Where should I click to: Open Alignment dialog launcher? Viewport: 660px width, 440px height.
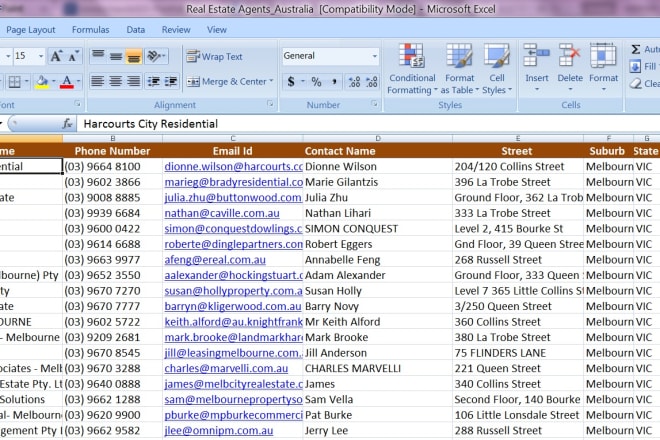270,104
